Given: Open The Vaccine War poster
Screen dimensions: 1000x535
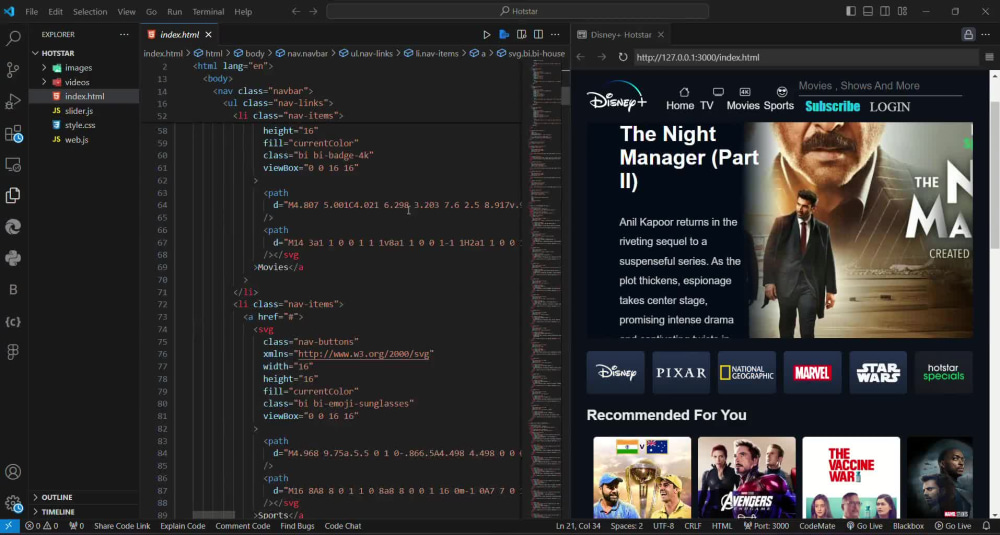Looking at the screenshot, I should coord(851,478).
